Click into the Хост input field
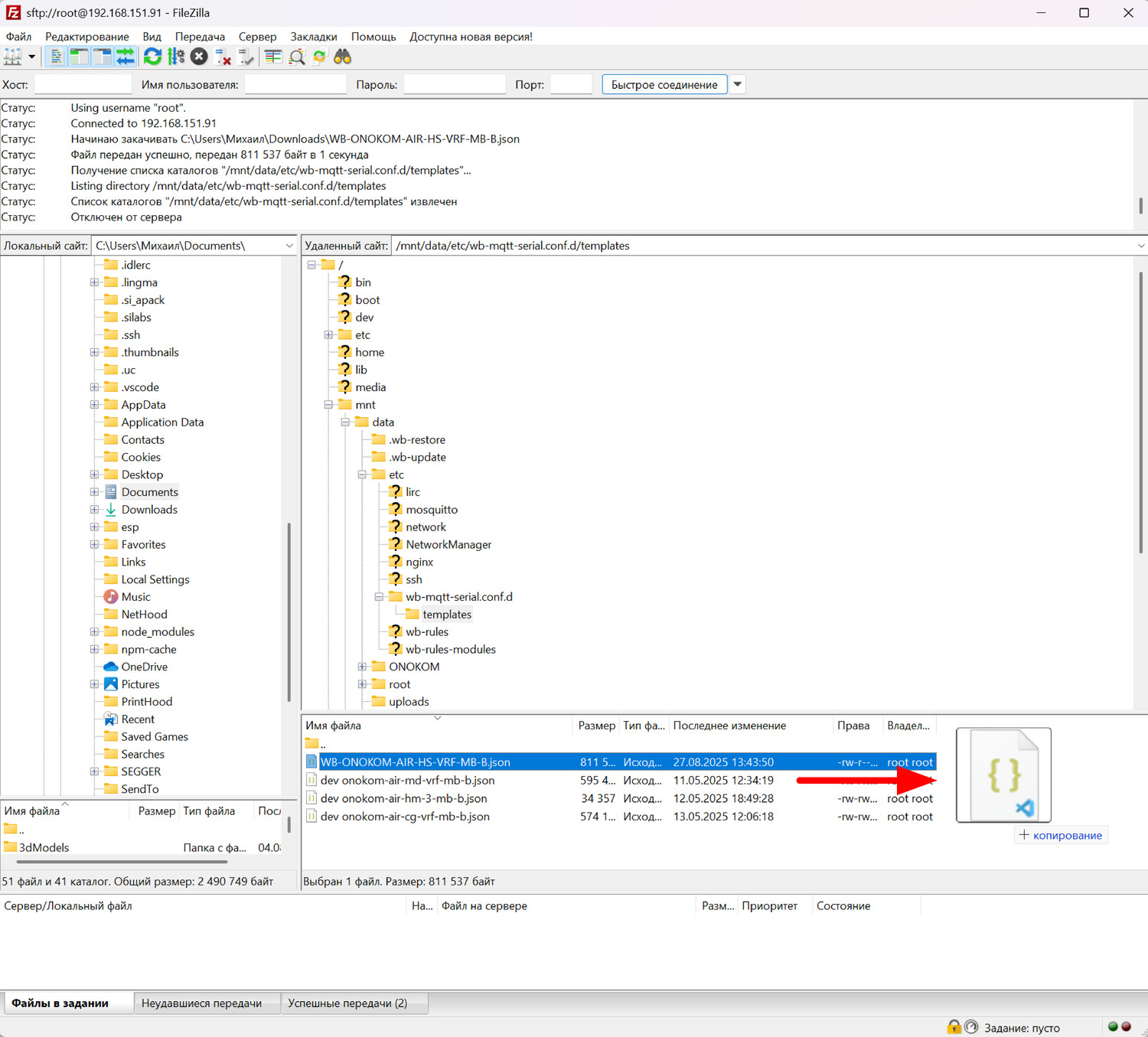 pos(83,84)
